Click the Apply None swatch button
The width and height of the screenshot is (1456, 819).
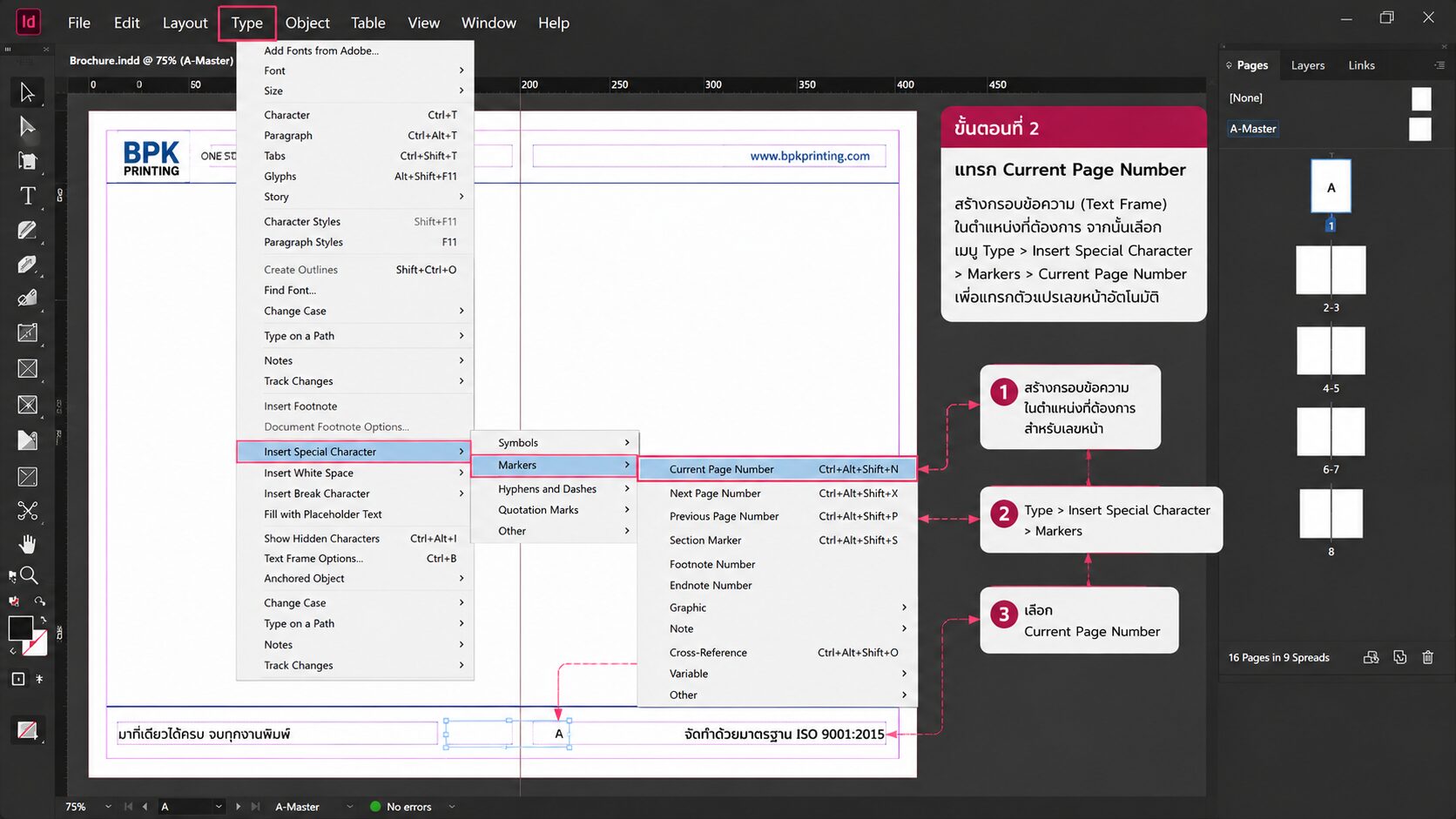pyautogui.click(x=27, y=730)
